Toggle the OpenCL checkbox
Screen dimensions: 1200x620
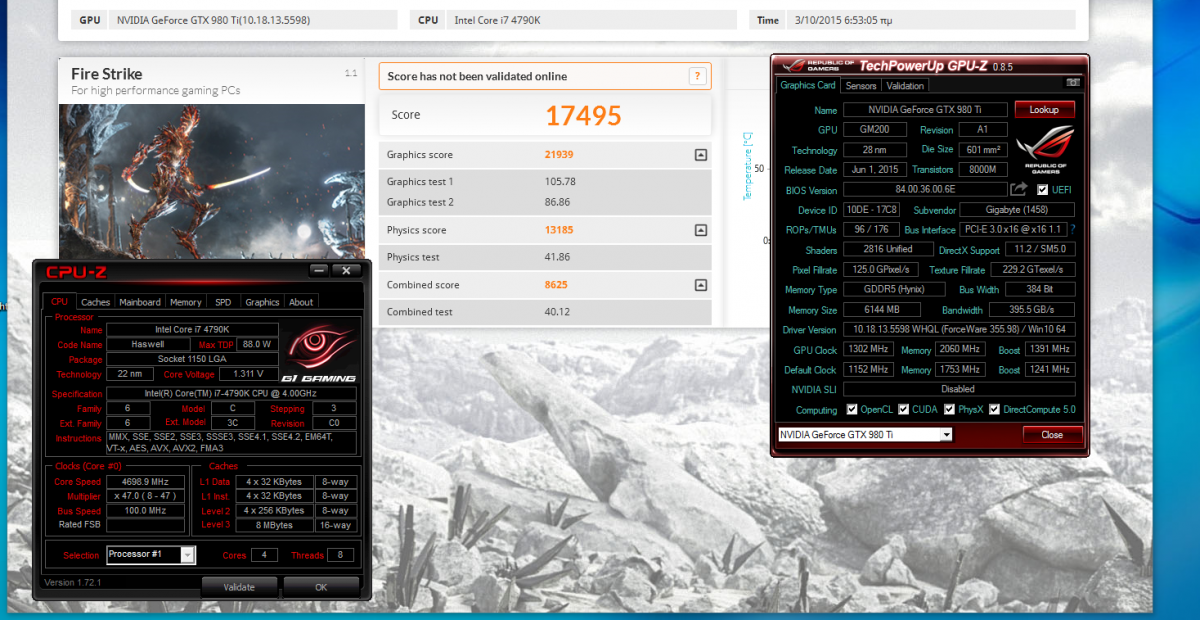pos(852,409)
